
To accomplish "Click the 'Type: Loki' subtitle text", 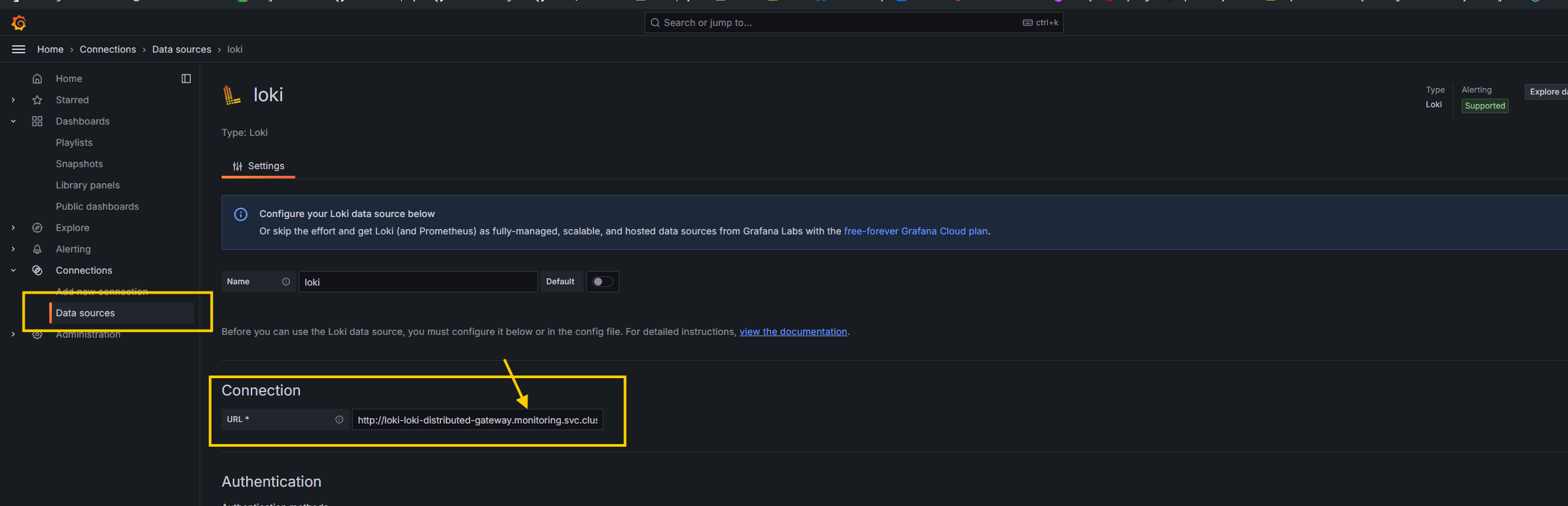I will point(245,132).
